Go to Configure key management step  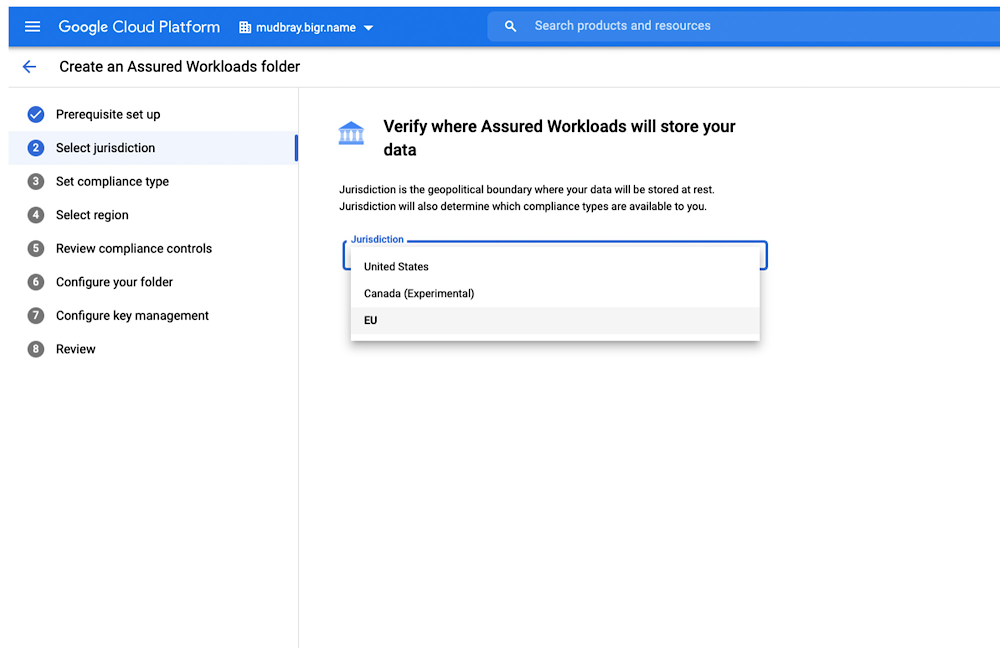tap(132, 316)
